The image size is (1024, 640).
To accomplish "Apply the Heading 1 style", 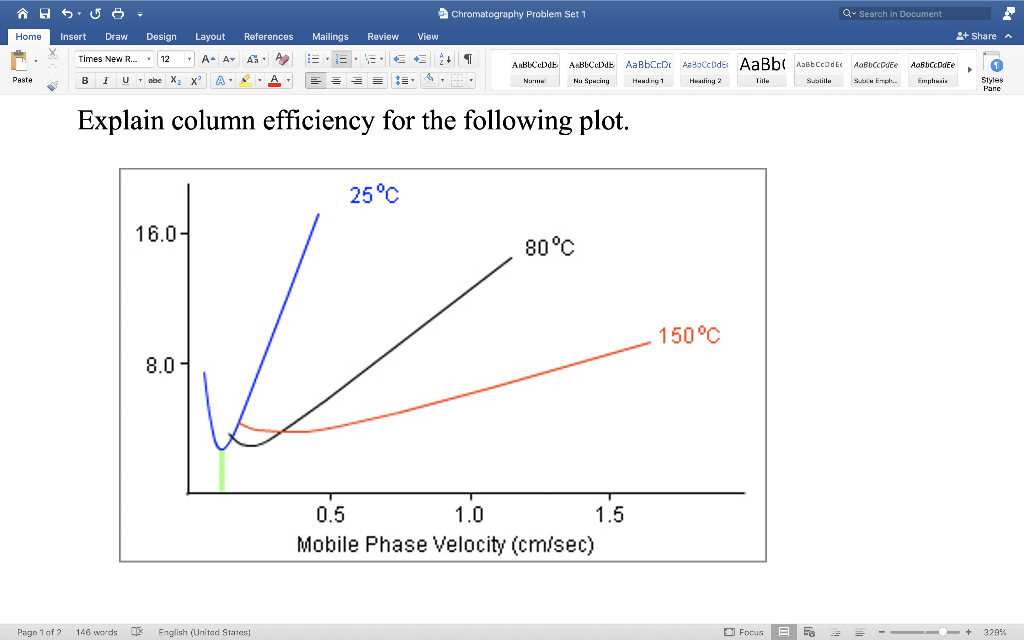I will coord(648,70).
